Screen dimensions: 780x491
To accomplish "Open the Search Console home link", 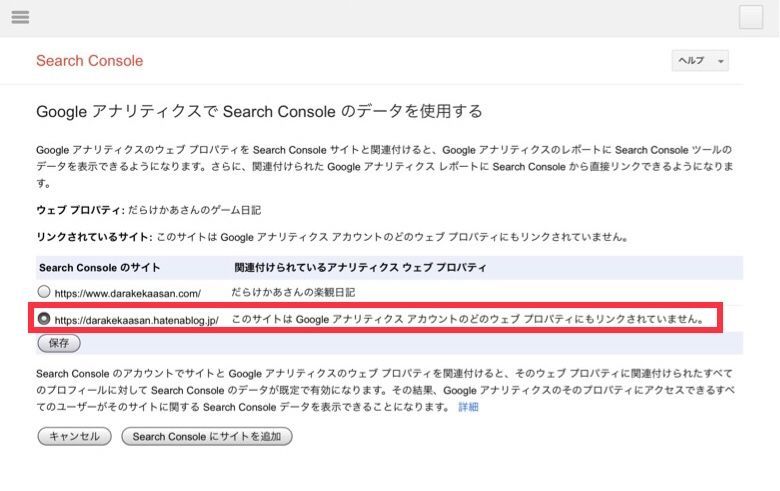I will pyautogui.click(x=90, y=61).
